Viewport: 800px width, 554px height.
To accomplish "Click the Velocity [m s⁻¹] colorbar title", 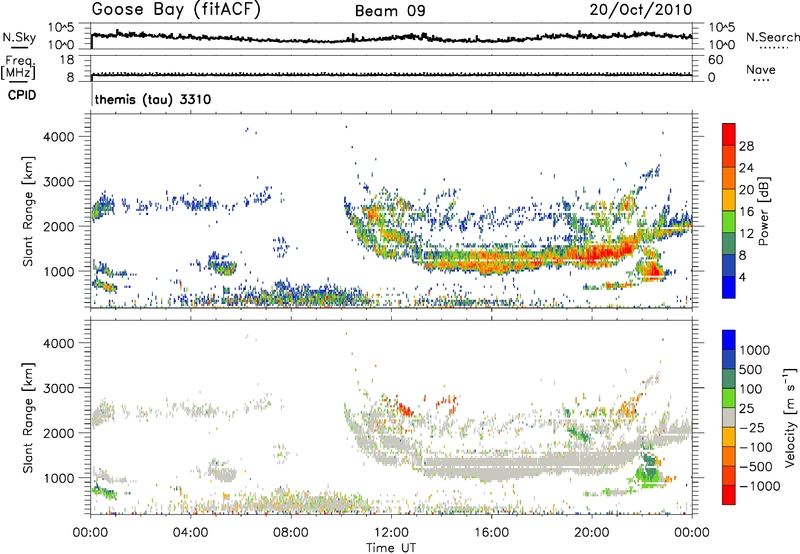I will click(790, 417).
